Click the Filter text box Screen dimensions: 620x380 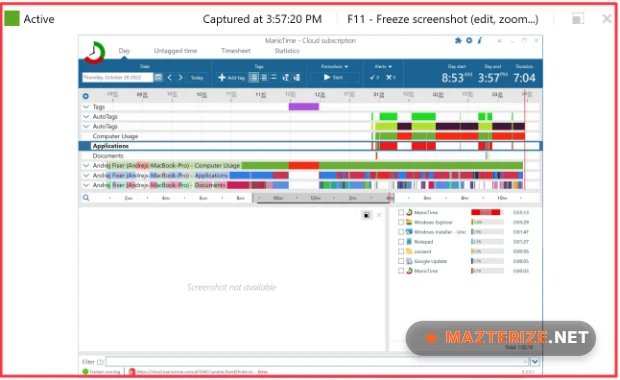pos(317,361)
